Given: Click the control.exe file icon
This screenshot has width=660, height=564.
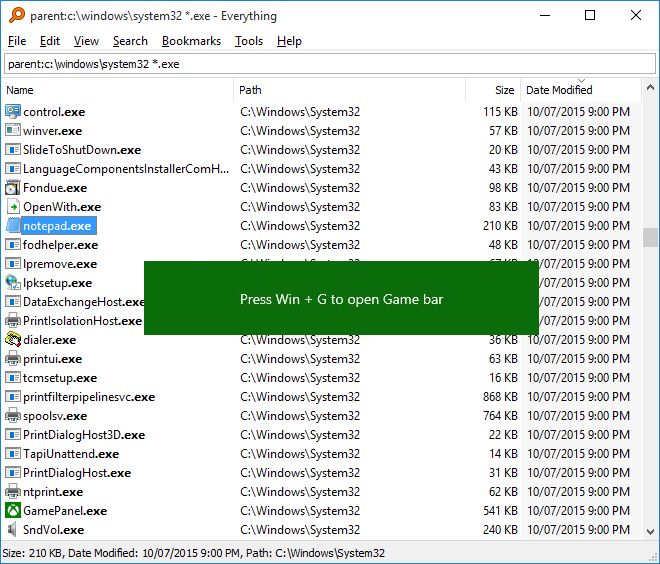Looking at the screenshot, I should tap(13, 112).
